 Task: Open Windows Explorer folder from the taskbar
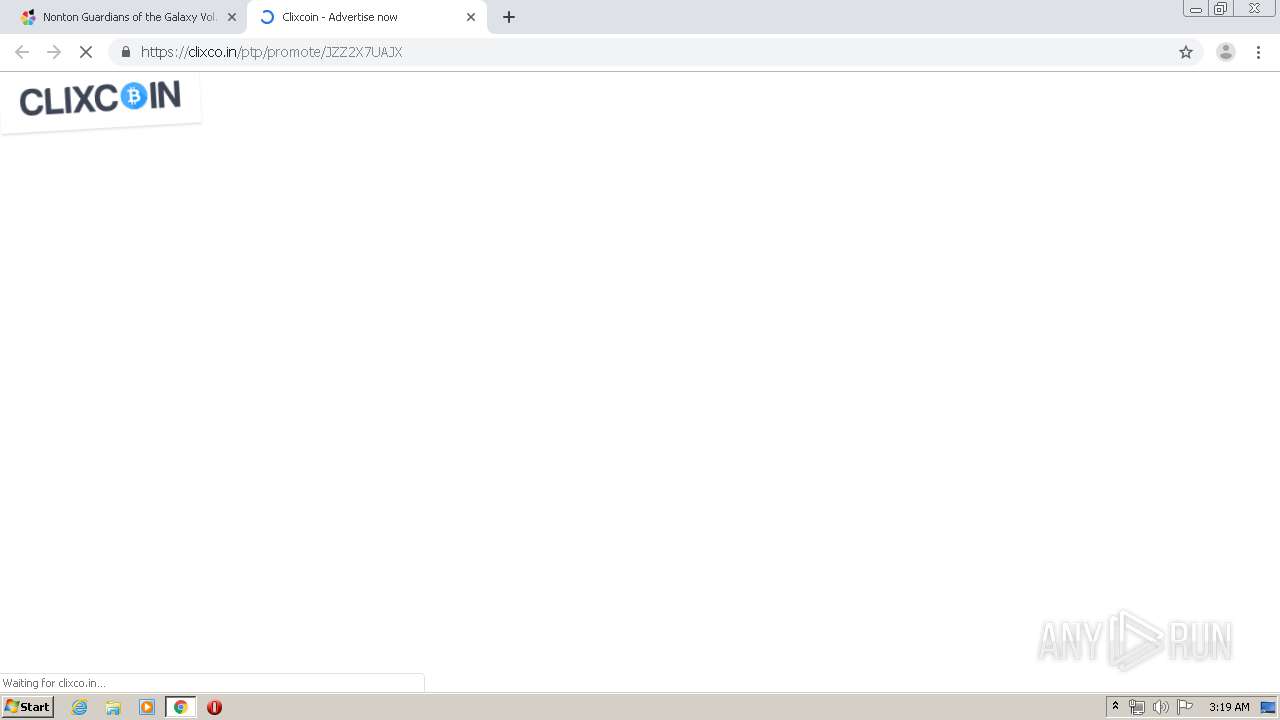pos(113,707)
